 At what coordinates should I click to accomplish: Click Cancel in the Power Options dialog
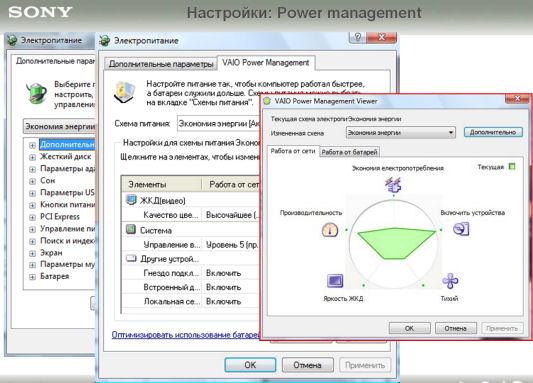307,365
